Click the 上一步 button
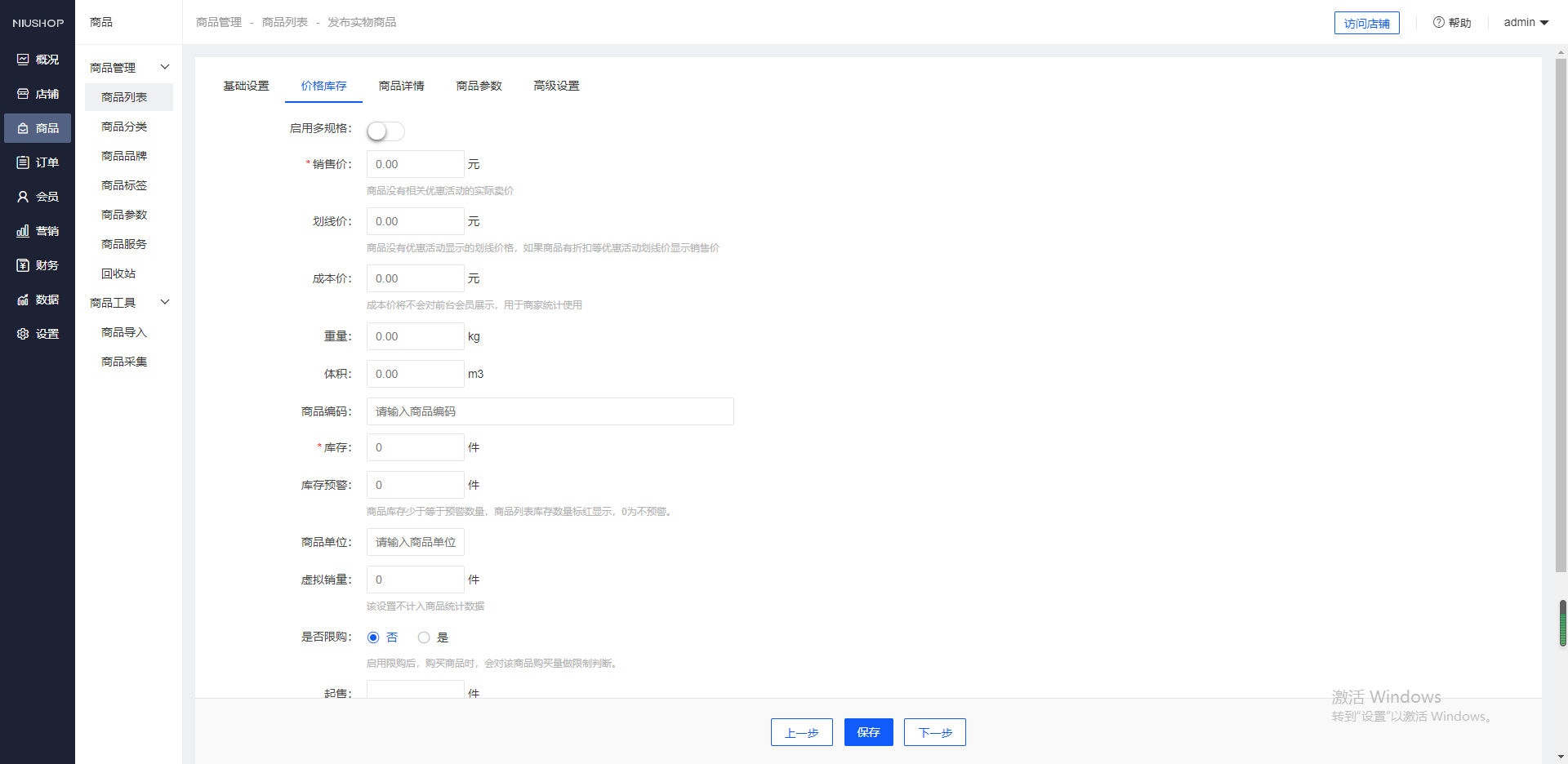Viewport: 1568px width, 764px height. 801,732
